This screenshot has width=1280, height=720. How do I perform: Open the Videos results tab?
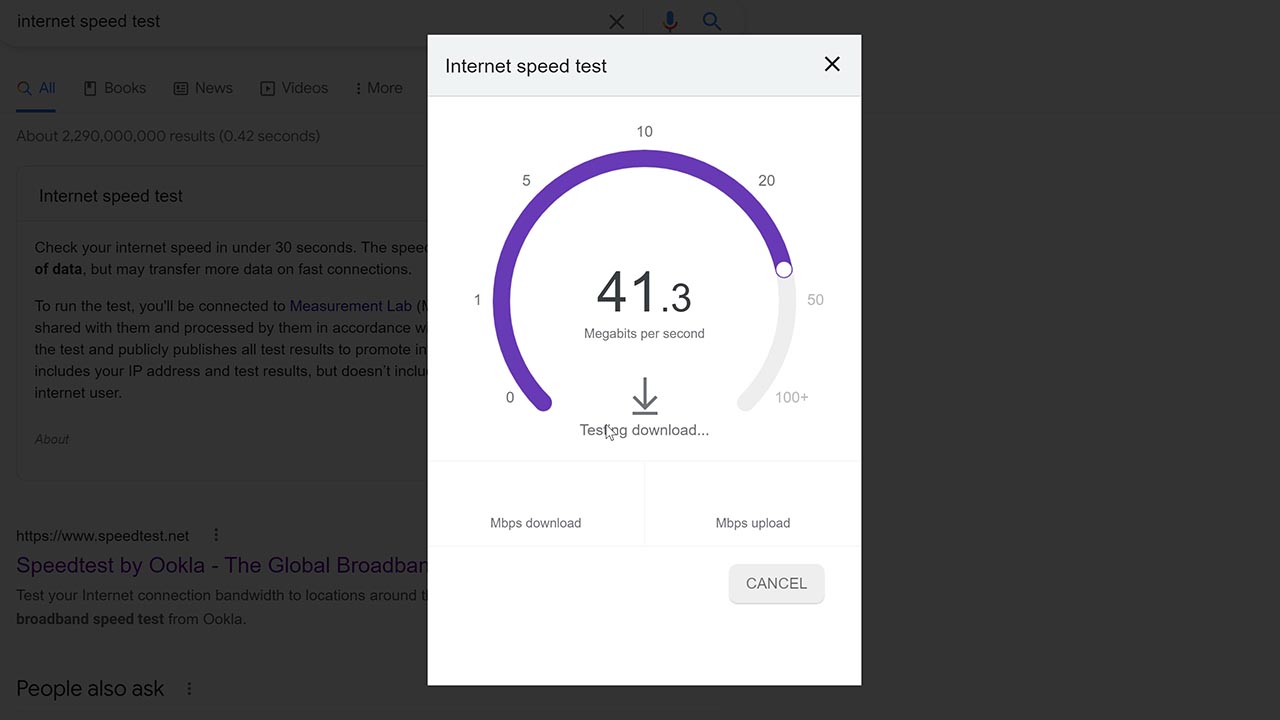294,88
